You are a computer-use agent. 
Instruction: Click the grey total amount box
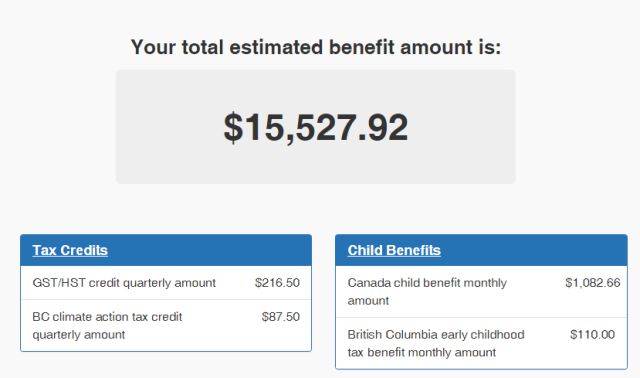click(316, 127)
